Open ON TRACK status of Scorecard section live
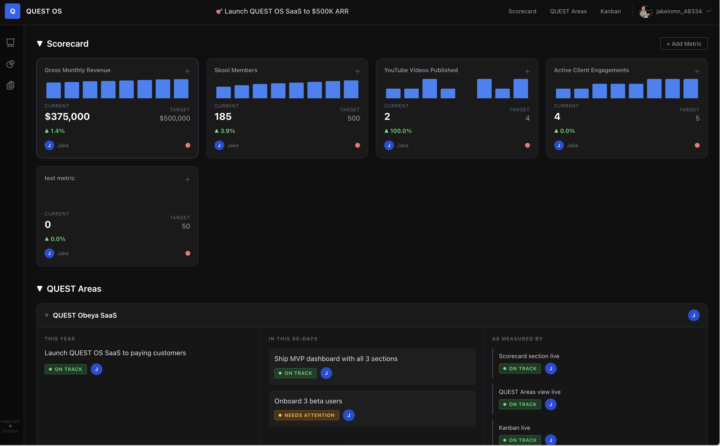The height and width of the screenshot is (446, 720). (520, 368)
